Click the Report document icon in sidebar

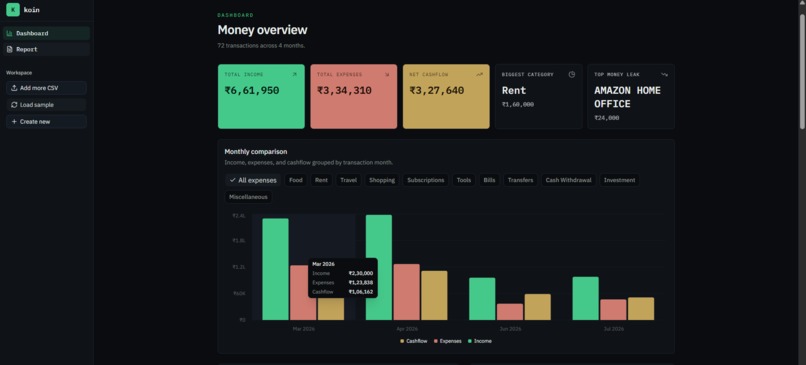(x=9, y=49)
